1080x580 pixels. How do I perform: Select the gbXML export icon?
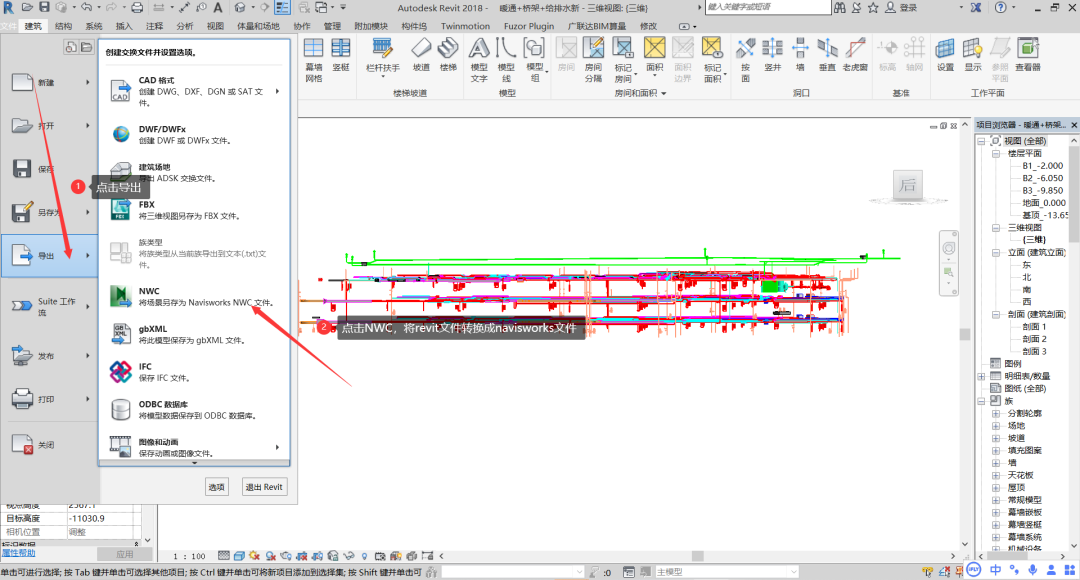[x=121, y=334]
